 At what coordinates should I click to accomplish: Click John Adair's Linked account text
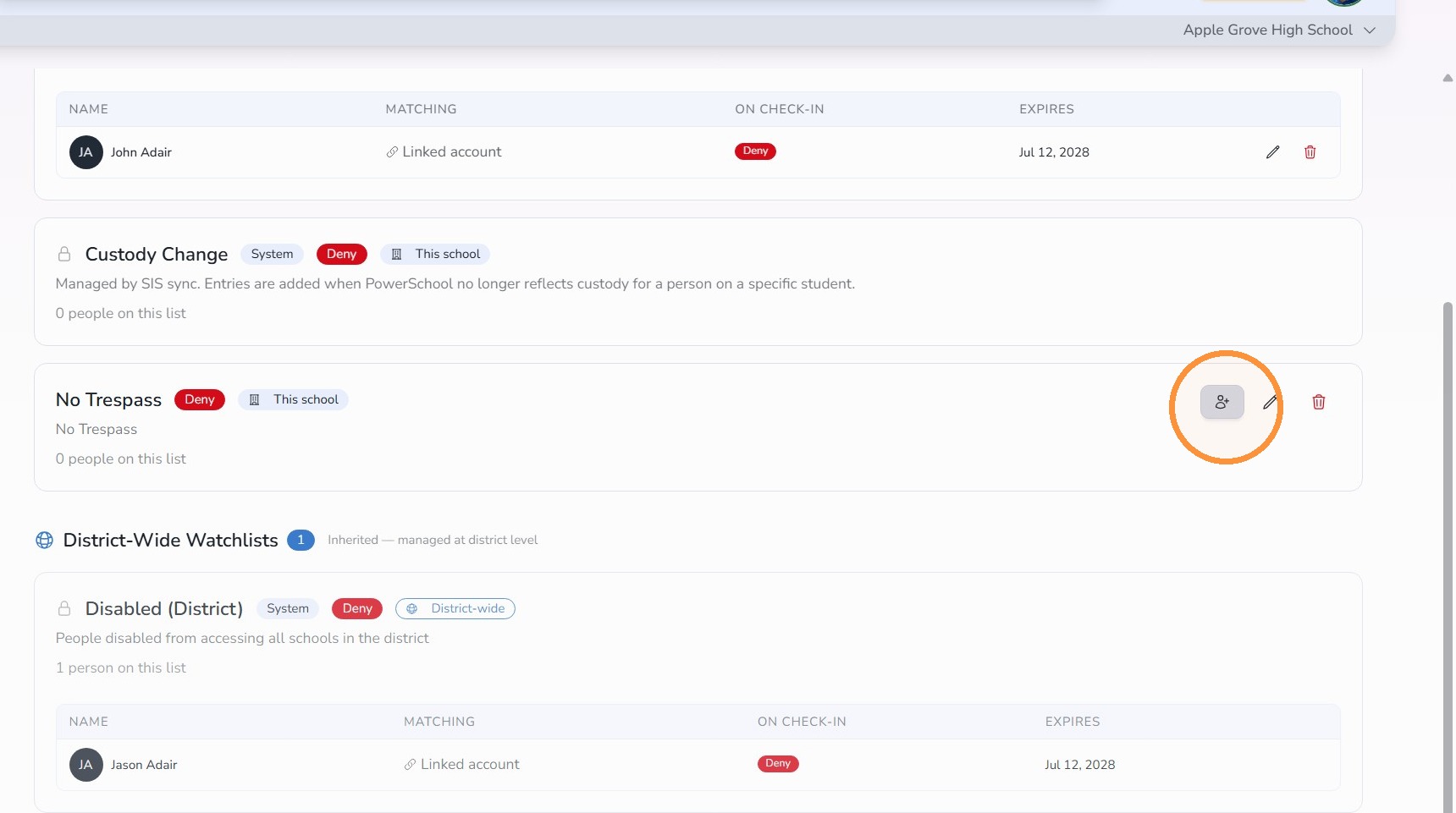(452, 152)
